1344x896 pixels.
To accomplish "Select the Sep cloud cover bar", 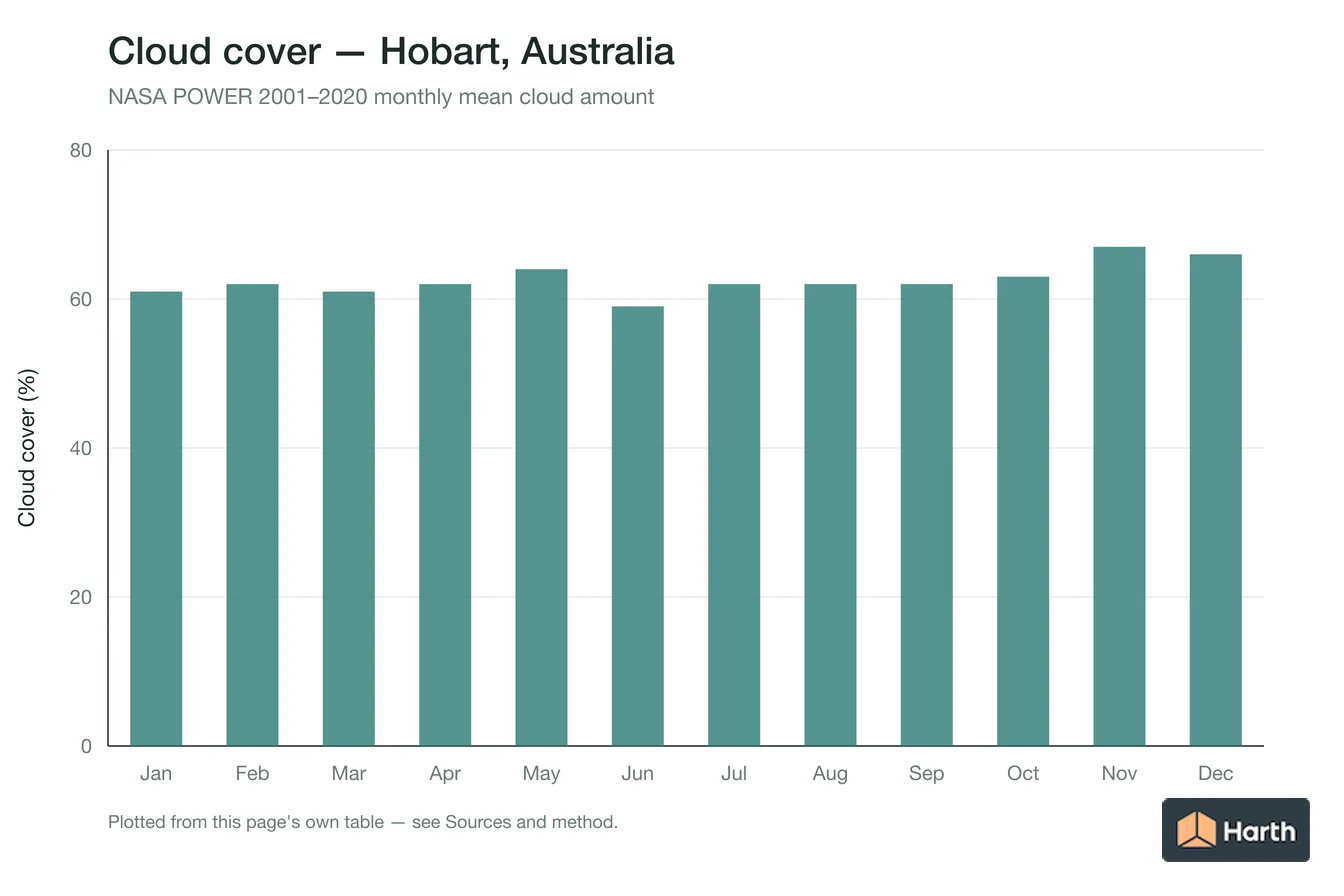I will pos(927,515).
